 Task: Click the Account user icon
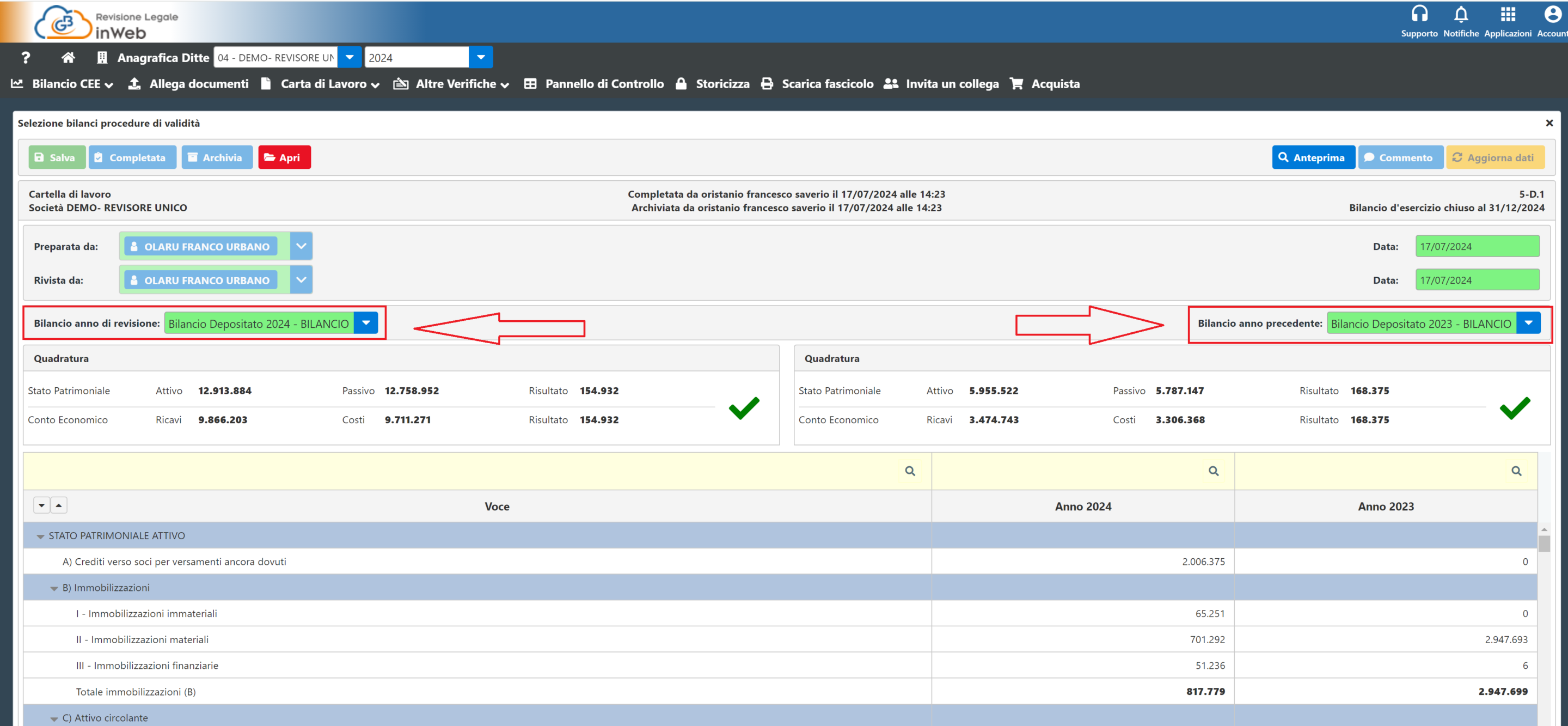[1553, 15]
